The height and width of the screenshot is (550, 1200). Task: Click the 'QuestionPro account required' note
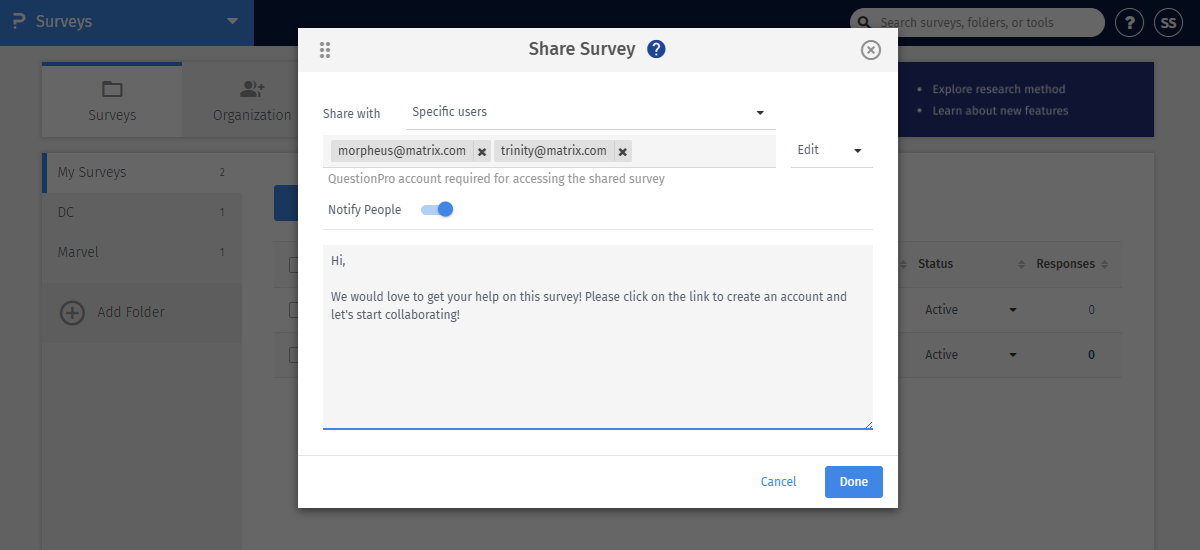click(x=496, y=179)
